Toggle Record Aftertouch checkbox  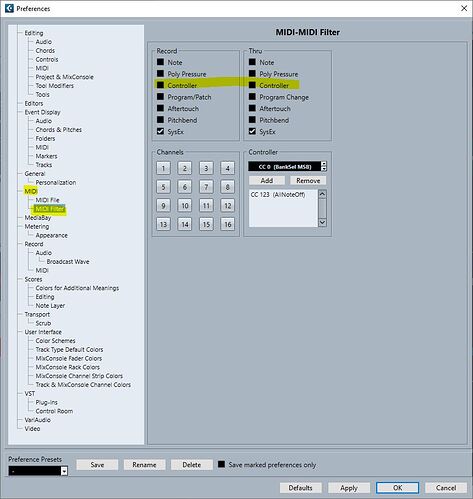[x=161, y=108]
